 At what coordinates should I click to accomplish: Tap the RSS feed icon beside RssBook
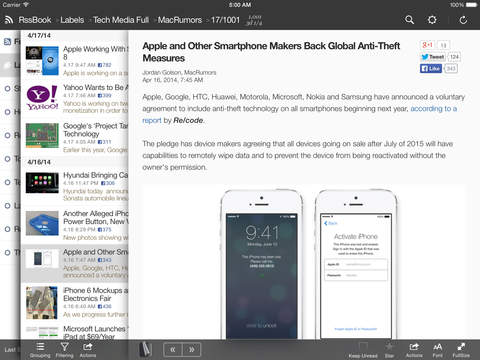pos(9,20)
